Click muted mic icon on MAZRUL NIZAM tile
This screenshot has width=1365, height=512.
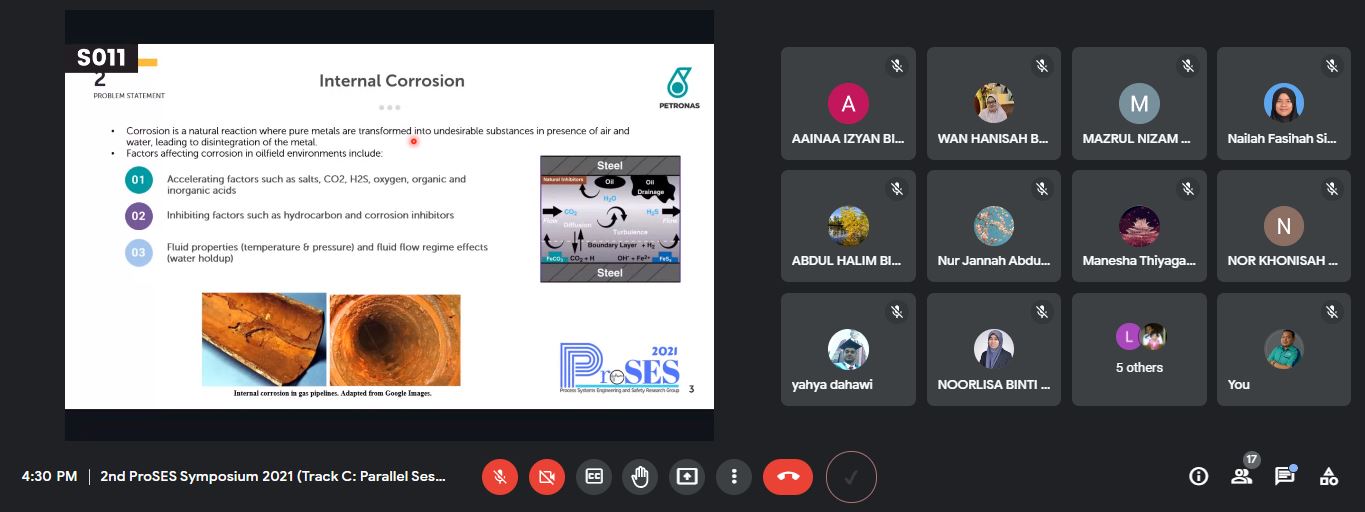[x=1188, y=66]
